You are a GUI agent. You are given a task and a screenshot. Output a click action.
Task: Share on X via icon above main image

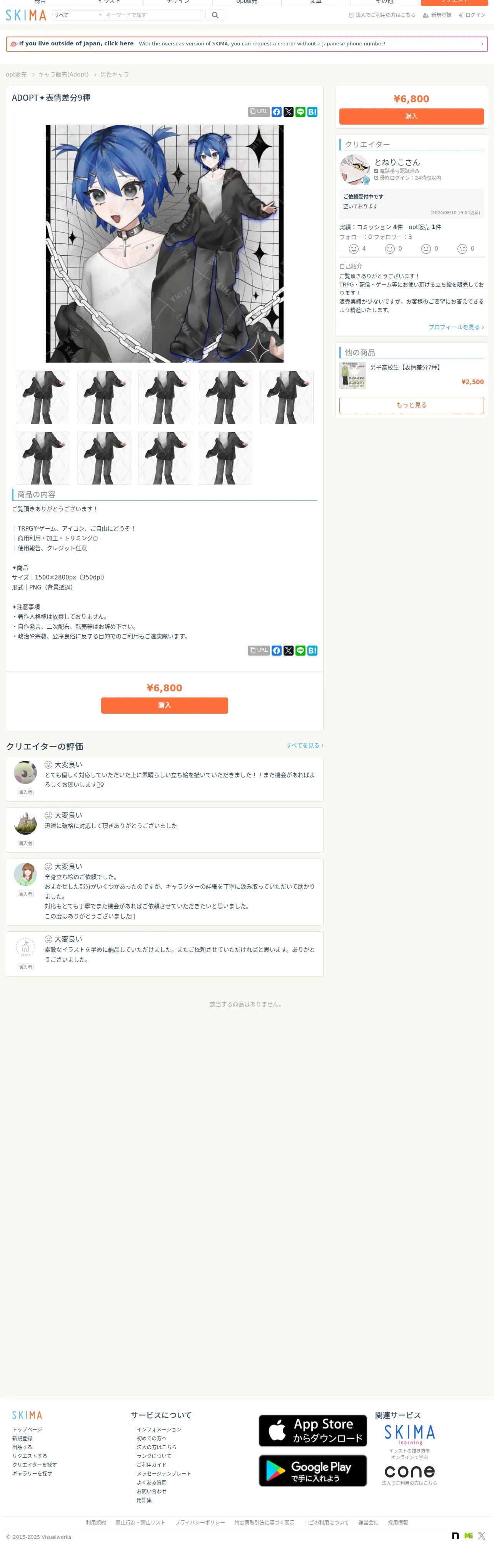pyautogui.click(x=289, y=112)
